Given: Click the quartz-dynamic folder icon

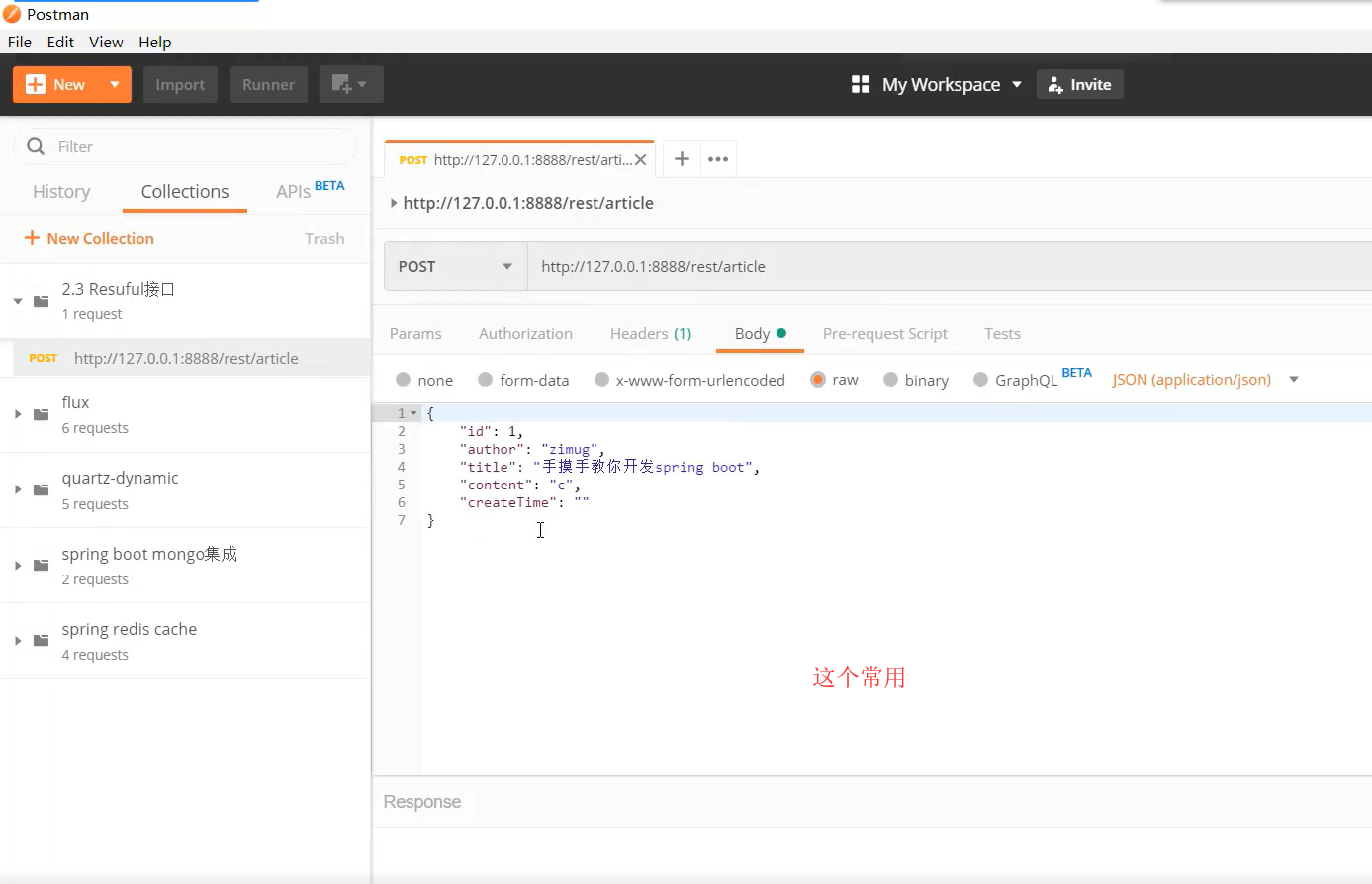Looking at the screenshot, I should (42, 489).
